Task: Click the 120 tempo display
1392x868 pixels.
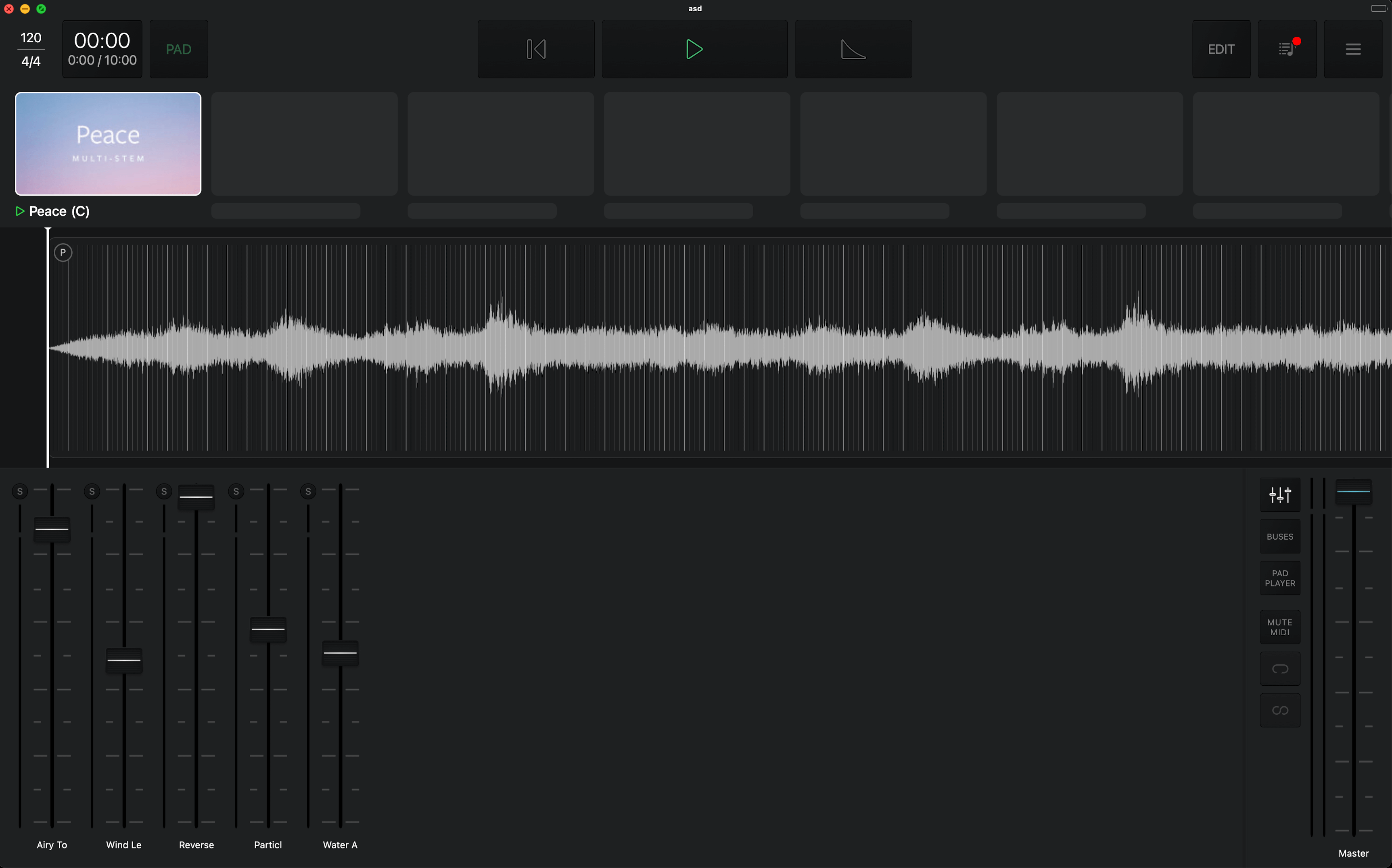Action: tap(31, 38)
